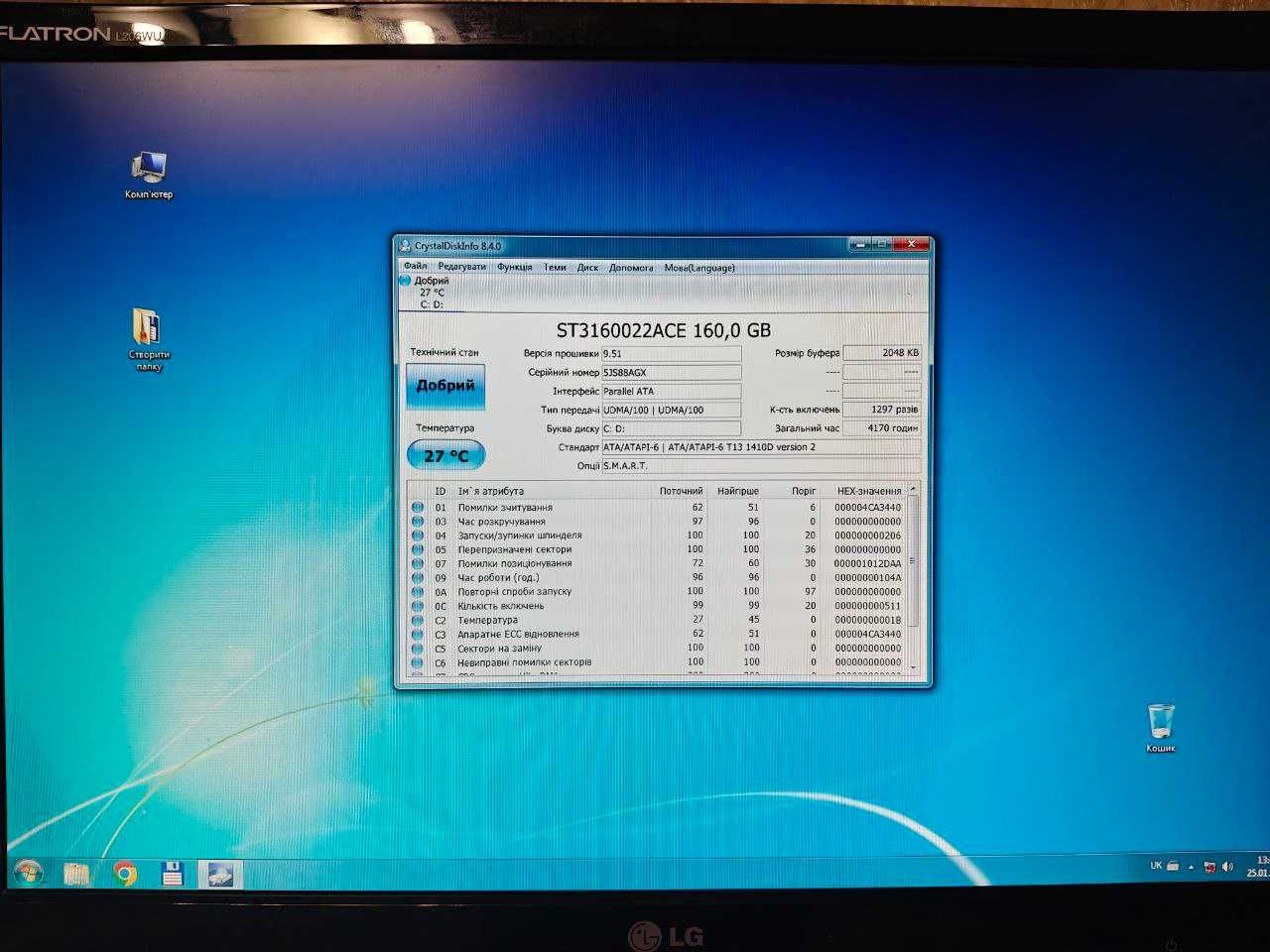1270x952 pixels.
Task: Click the CrystalDiskInfo title bar icon
Action: click(x=405, y=246)
